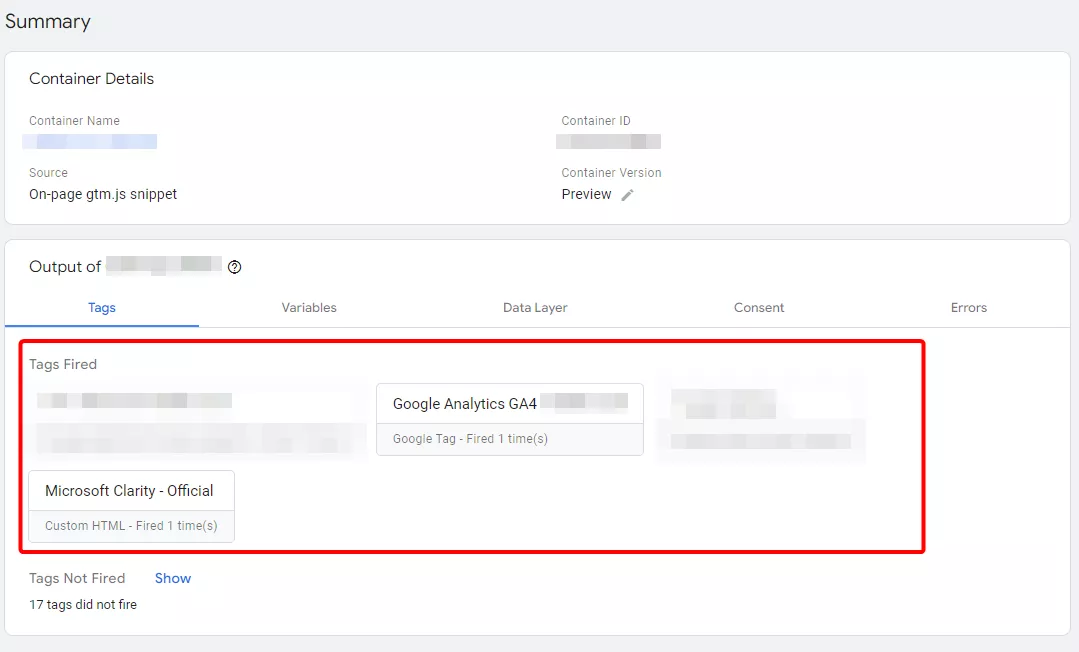The height and width of the screenshot is (652, 1079).
Task: Open Microsoft Clarity - Official tag card
Action: point(131,506)
